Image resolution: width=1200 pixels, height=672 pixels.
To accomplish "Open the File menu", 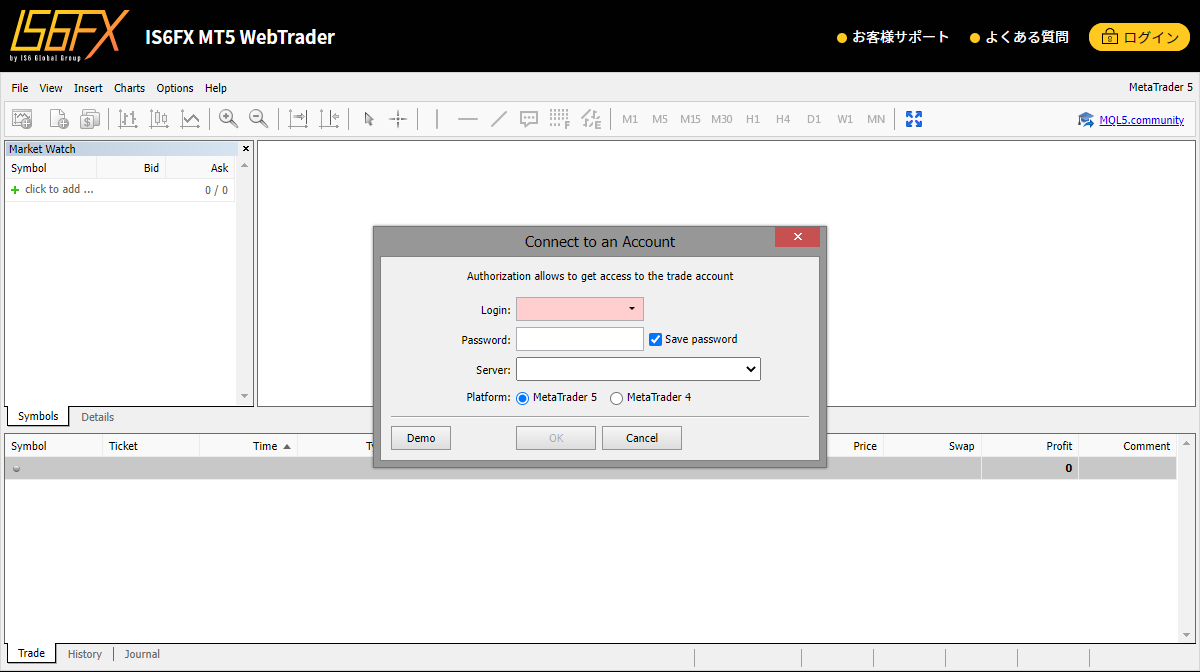I will (20, 88).
